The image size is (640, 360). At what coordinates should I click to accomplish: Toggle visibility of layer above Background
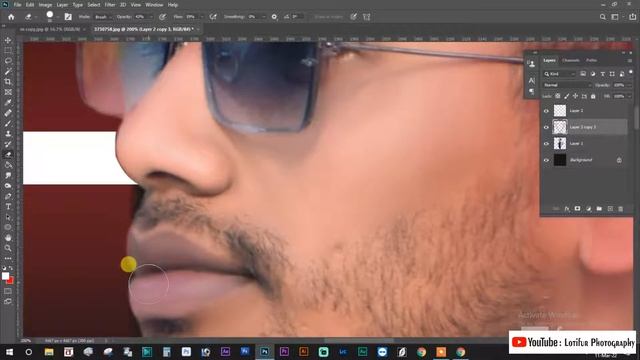(x=546, y=144)
